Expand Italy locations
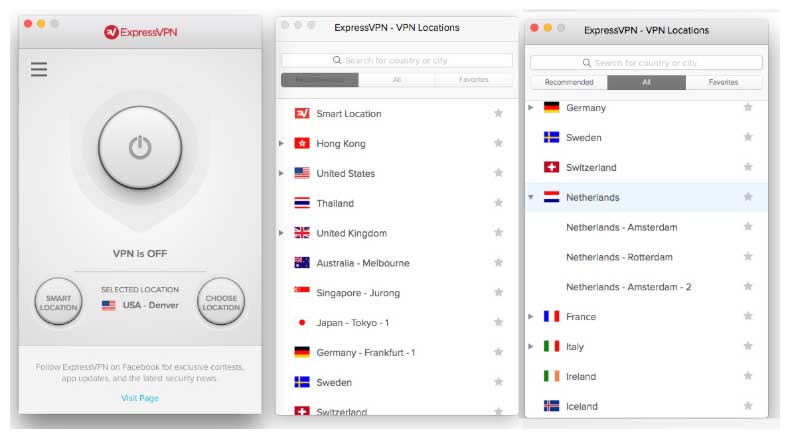This screenshot has width=789, height=435. click(x=531, y=346)
